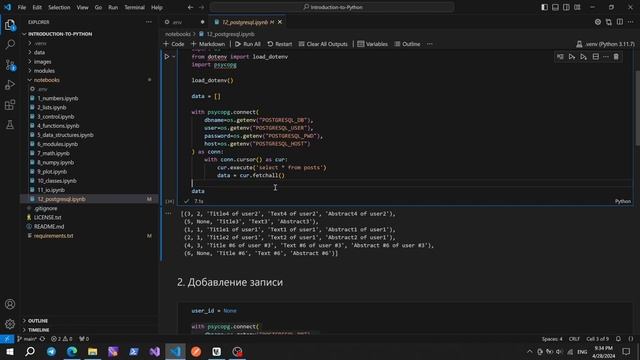Viewport: 640px width, 360px height.
Task: Open the Terminal menu
Action: pyautogui.click(x=134, y=7)
